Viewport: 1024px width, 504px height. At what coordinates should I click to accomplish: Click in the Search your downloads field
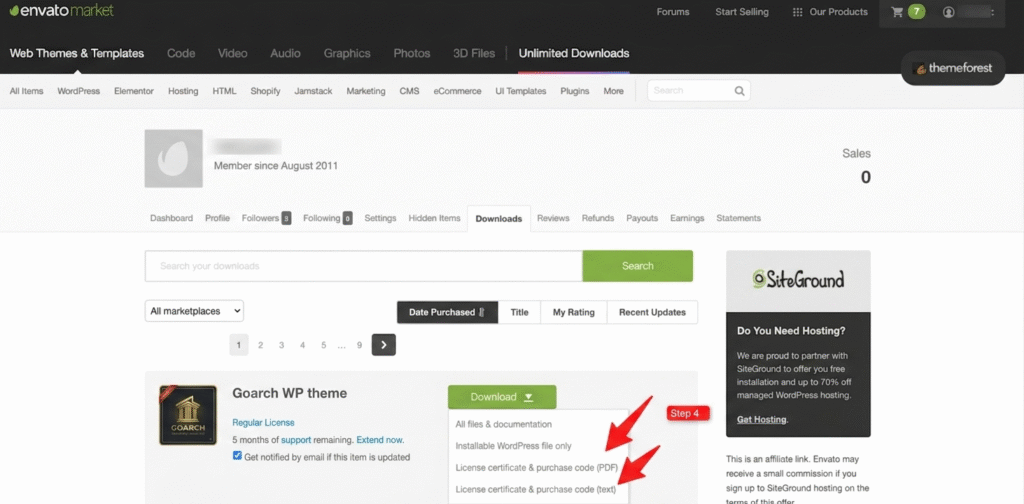364,266
